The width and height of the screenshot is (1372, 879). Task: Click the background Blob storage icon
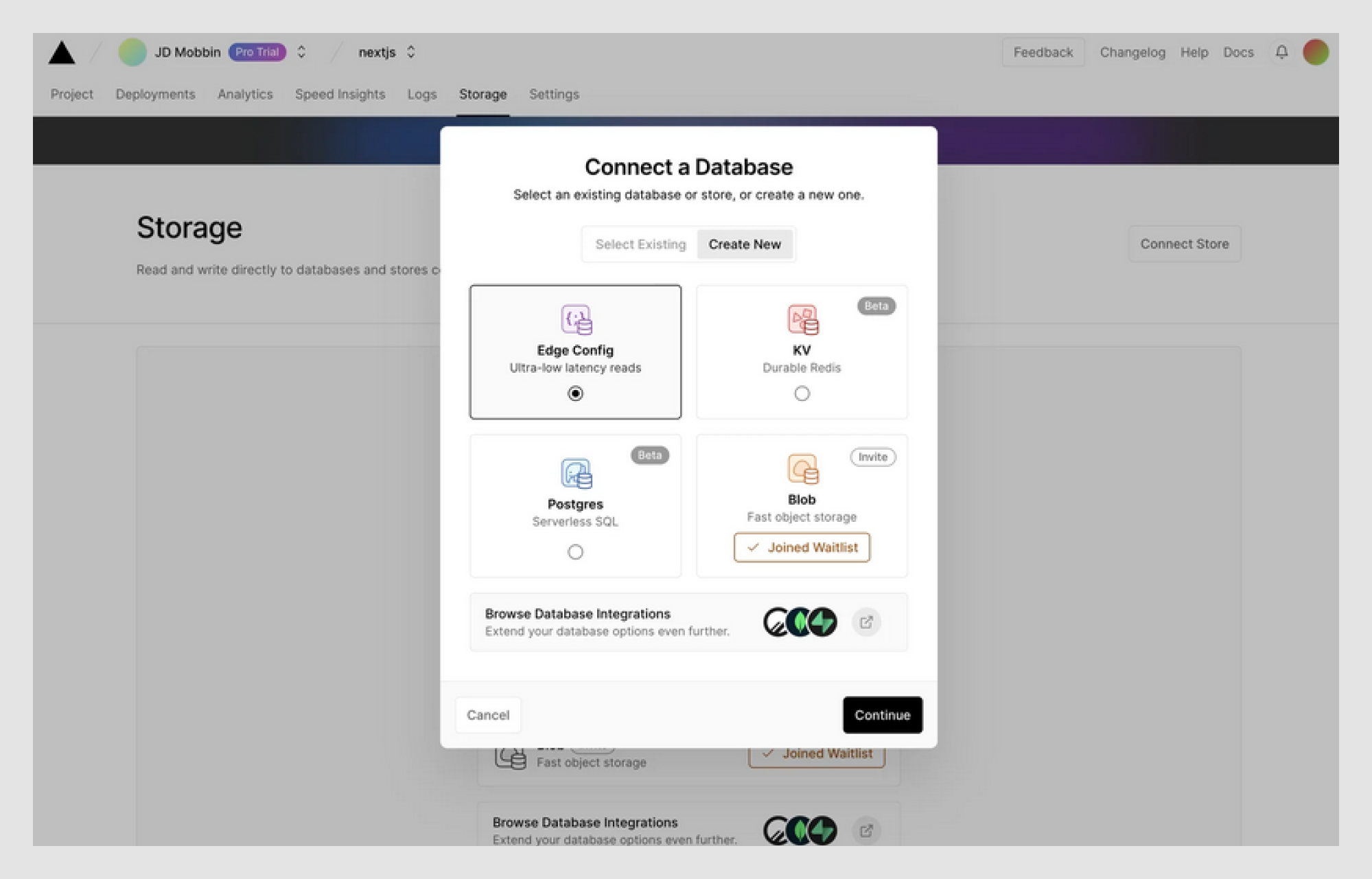[x=511, y=758]
